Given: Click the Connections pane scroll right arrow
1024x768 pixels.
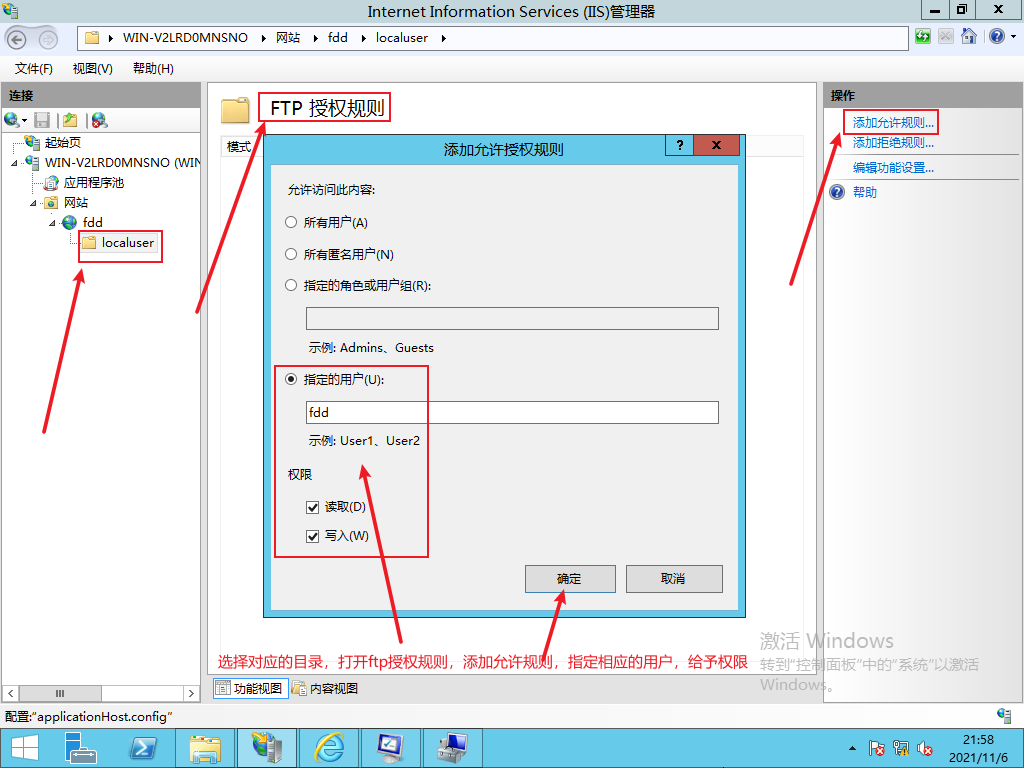Looking at the screenshot, I should pyautogui.click(x=191, y=694).
